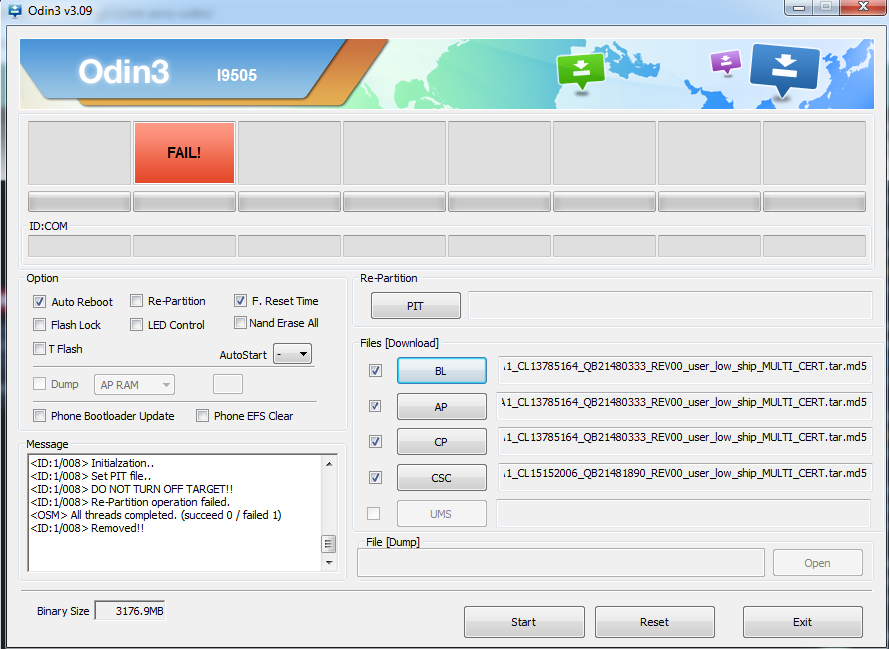
Task: Select the log line "Set PIT file.."
Action: (x=91, y=476)
